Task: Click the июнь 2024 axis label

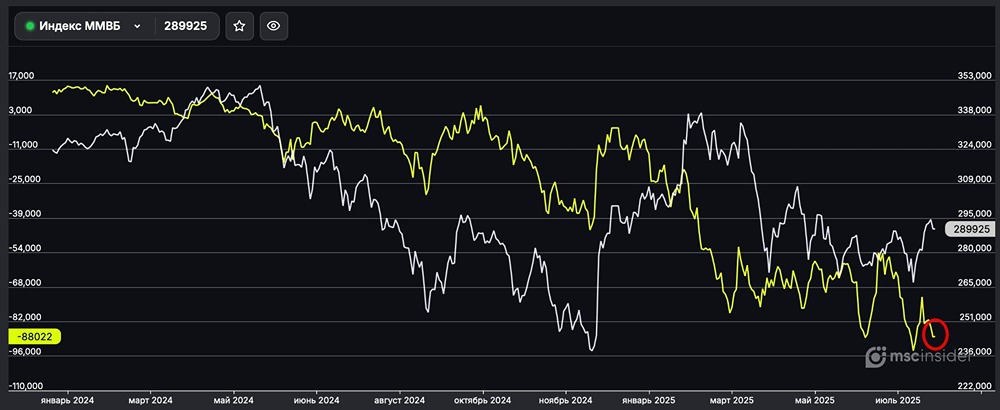Action: point(316,400)
